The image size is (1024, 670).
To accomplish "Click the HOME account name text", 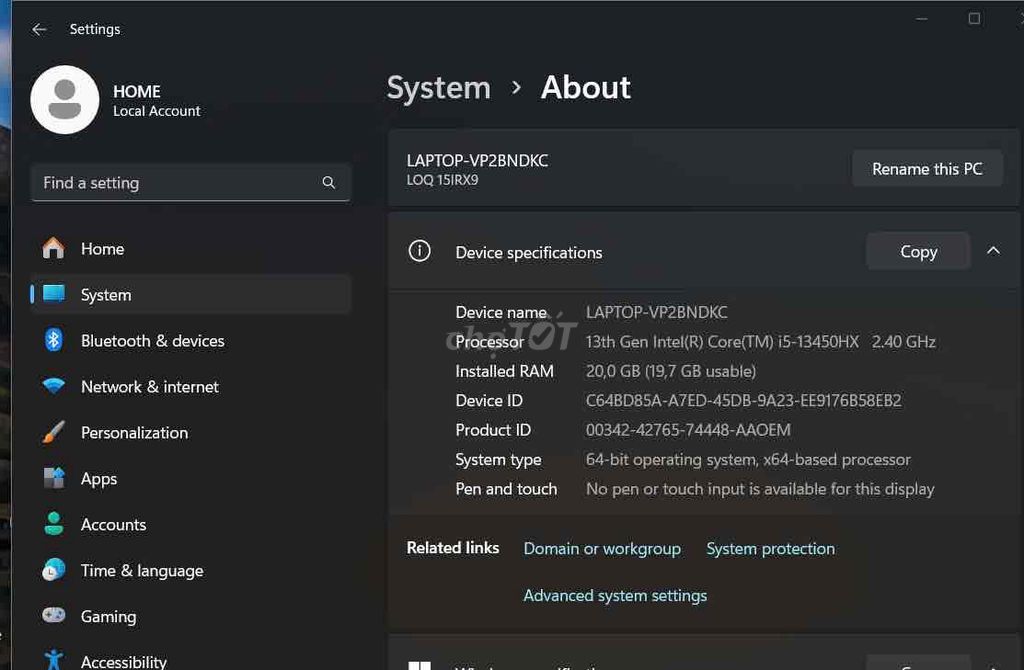I will point(136,91).
